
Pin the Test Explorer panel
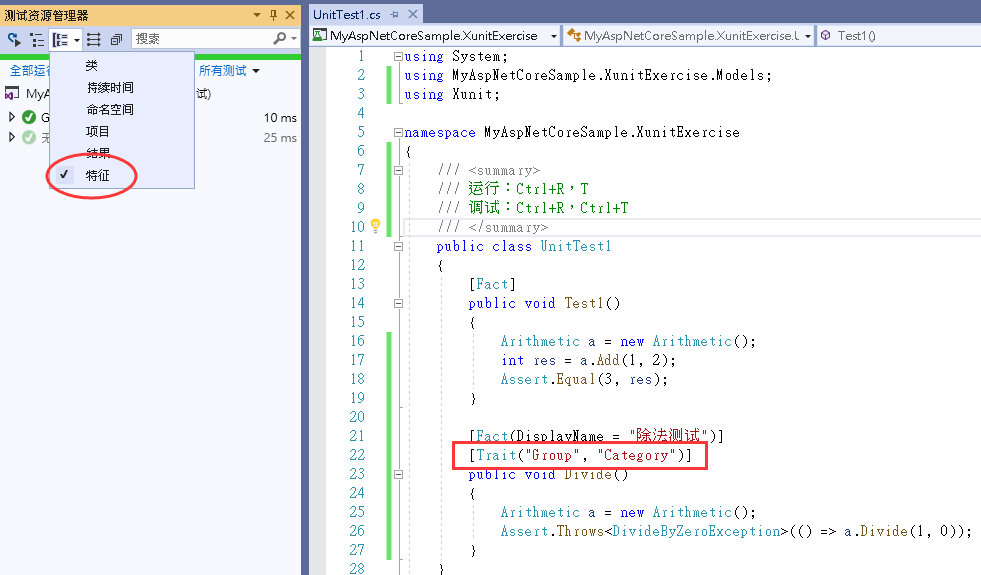(273, 15)
